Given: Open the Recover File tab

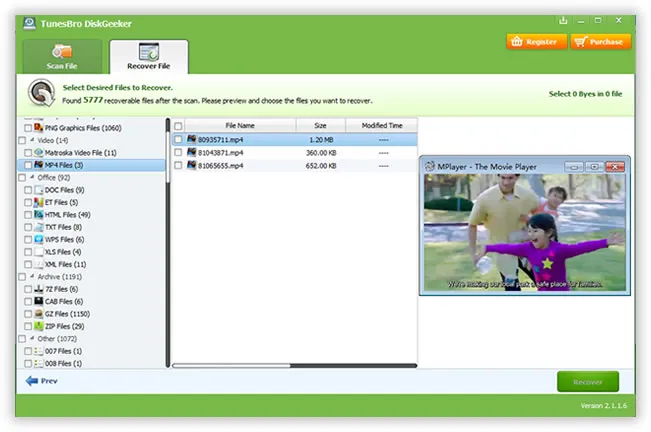Looking at the screenshot, I should click(x=149, y=58).
